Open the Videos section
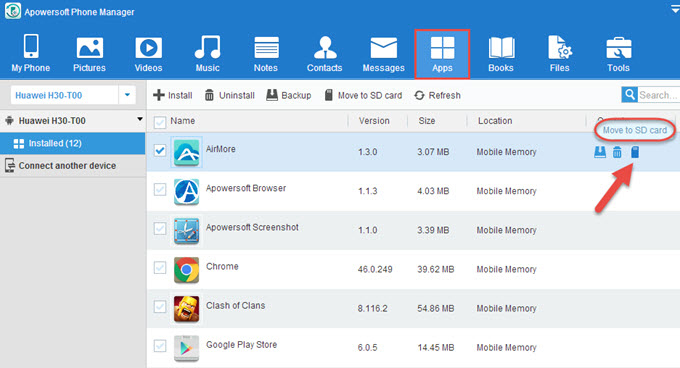The height and width of the screenshot is (368, 680). (148, 54)
